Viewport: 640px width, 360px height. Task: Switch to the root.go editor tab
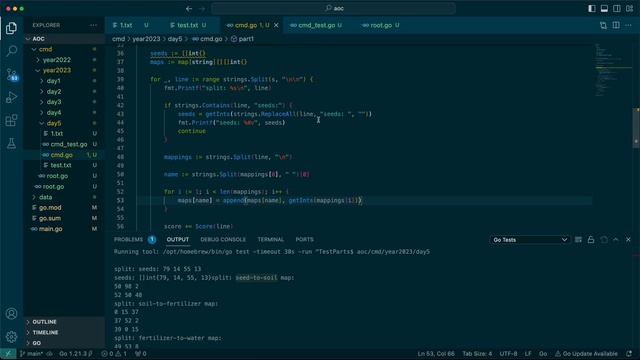click(x=381, y=25)
